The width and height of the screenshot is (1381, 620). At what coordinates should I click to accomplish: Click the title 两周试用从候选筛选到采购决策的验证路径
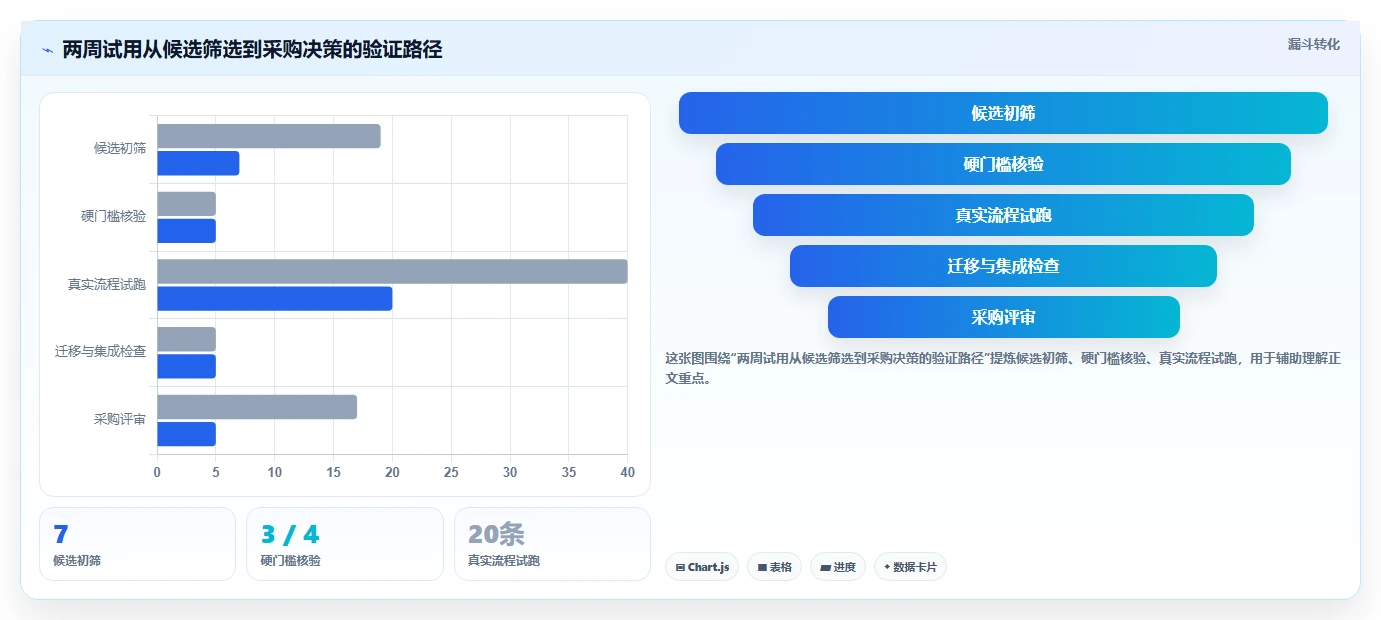point(252,49)
